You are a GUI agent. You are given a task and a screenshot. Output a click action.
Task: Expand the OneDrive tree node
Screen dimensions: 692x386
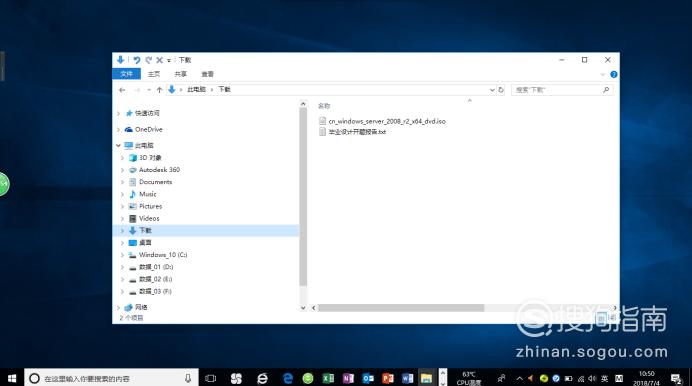(118, 129)
